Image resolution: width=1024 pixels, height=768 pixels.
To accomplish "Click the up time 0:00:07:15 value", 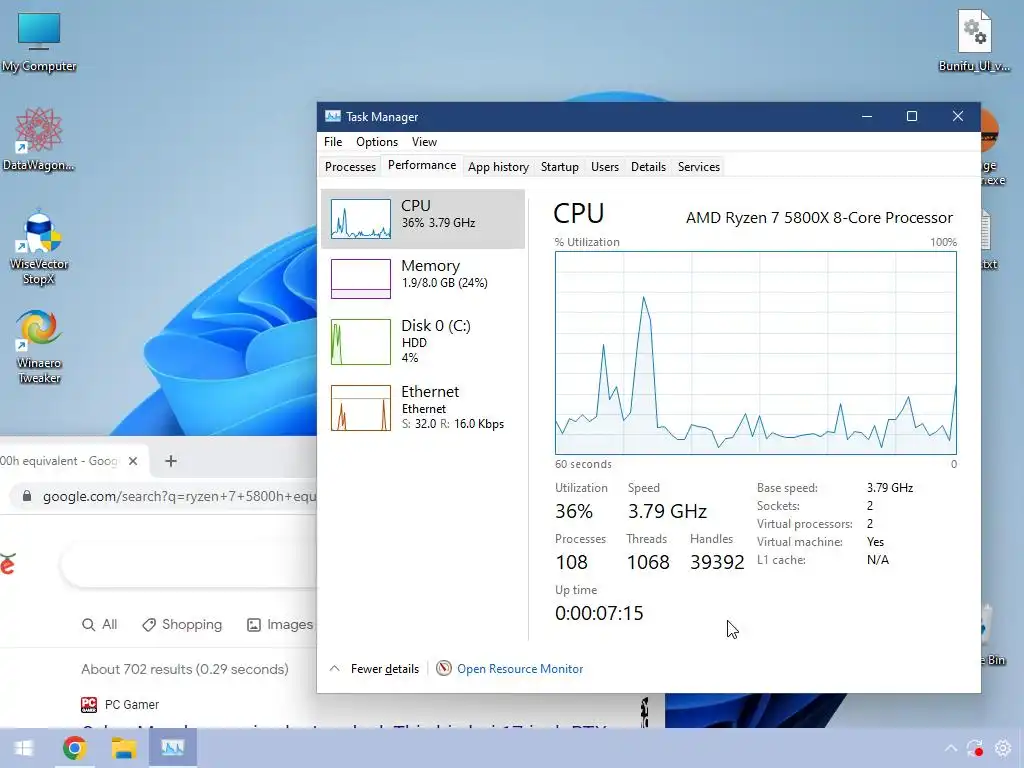I will click(x=599, y=613).
